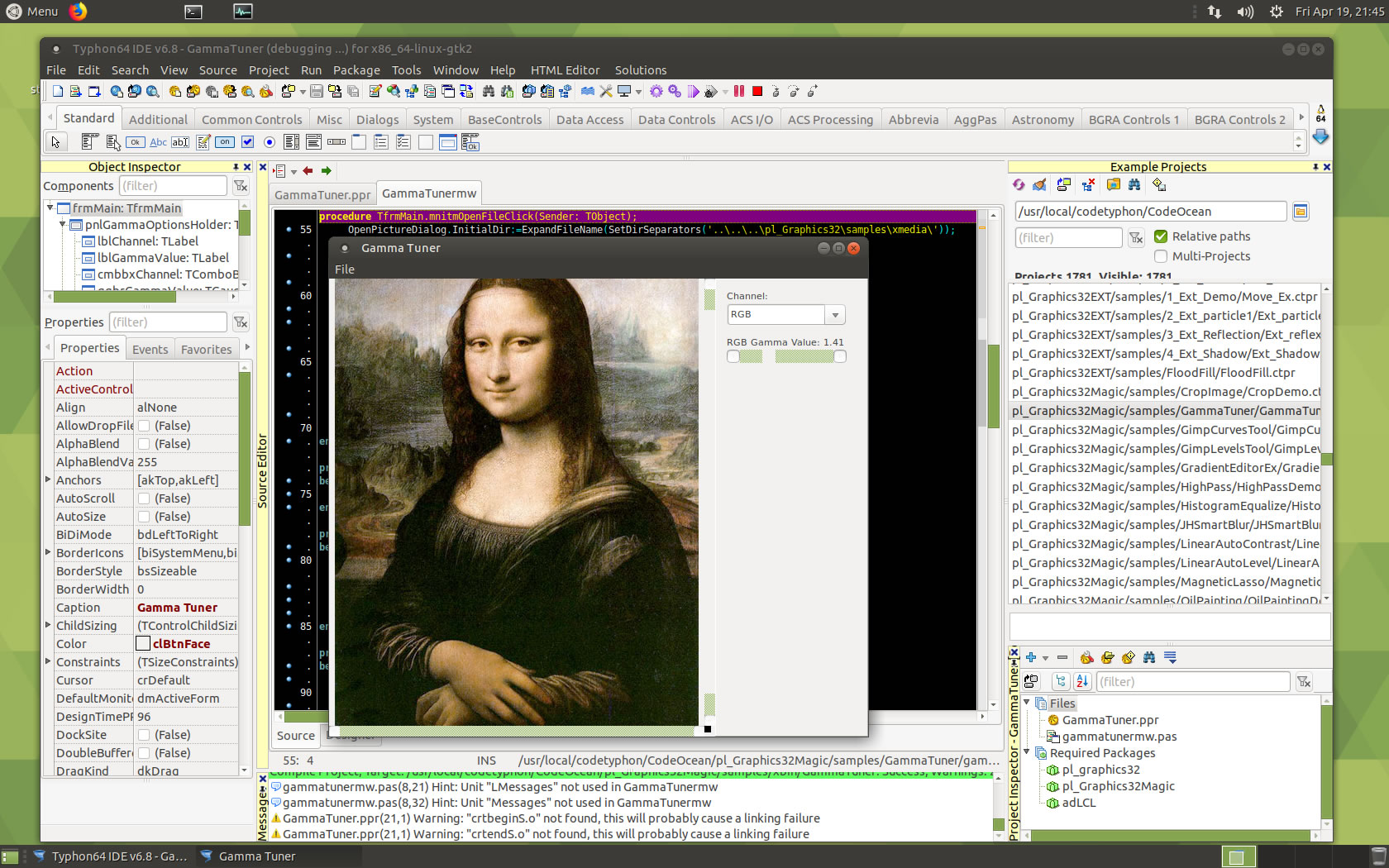The image size is (1389, 868).
Task: Click the clear filter icon beside Components filter
Action: [241, 186]
